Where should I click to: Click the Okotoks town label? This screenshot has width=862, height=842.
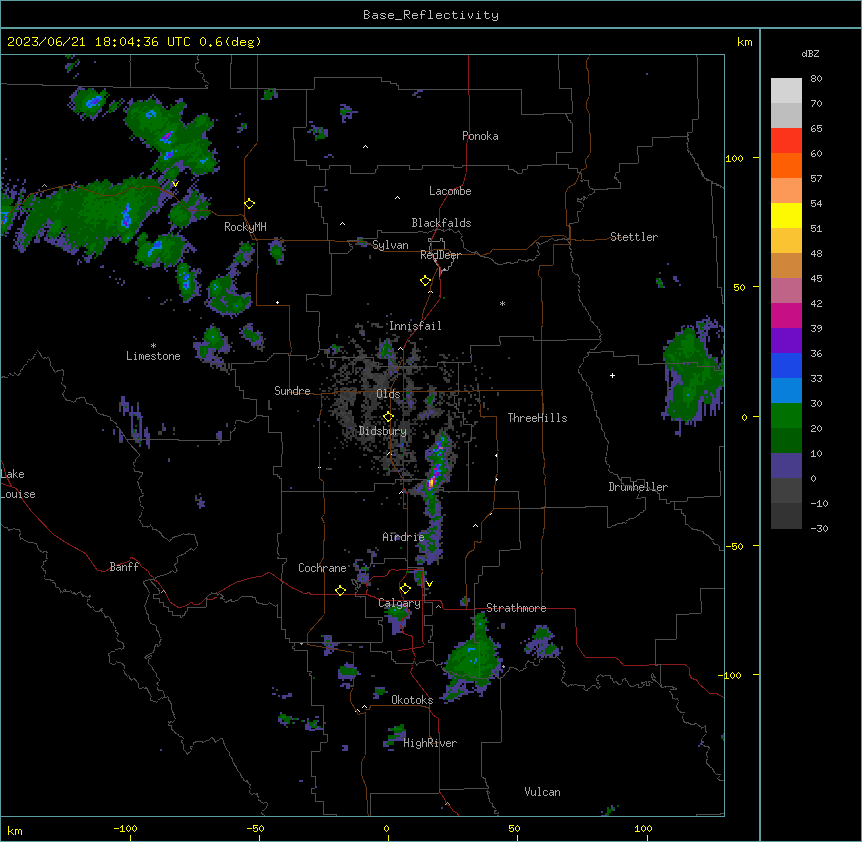click(x=412, y=700)
